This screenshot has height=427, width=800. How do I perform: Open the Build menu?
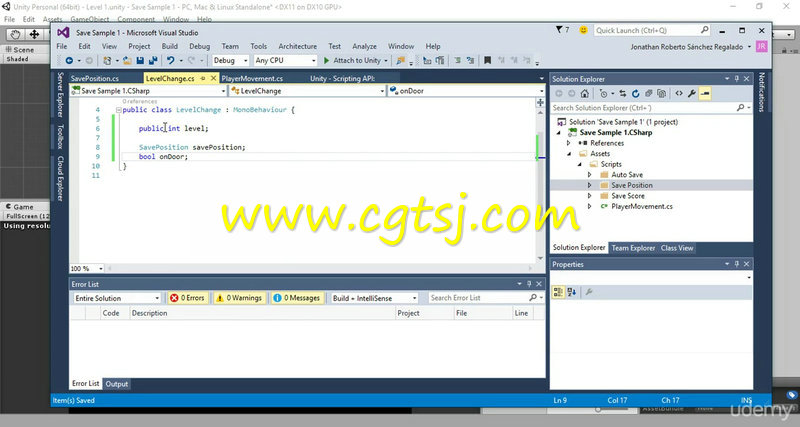[169, 46]
